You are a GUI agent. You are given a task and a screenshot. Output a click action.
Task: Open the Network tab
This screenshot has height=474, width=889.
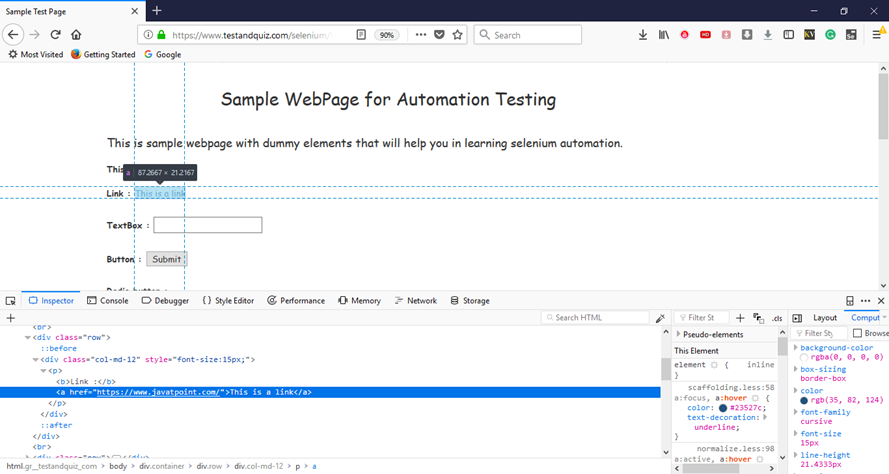coord(416,301)
